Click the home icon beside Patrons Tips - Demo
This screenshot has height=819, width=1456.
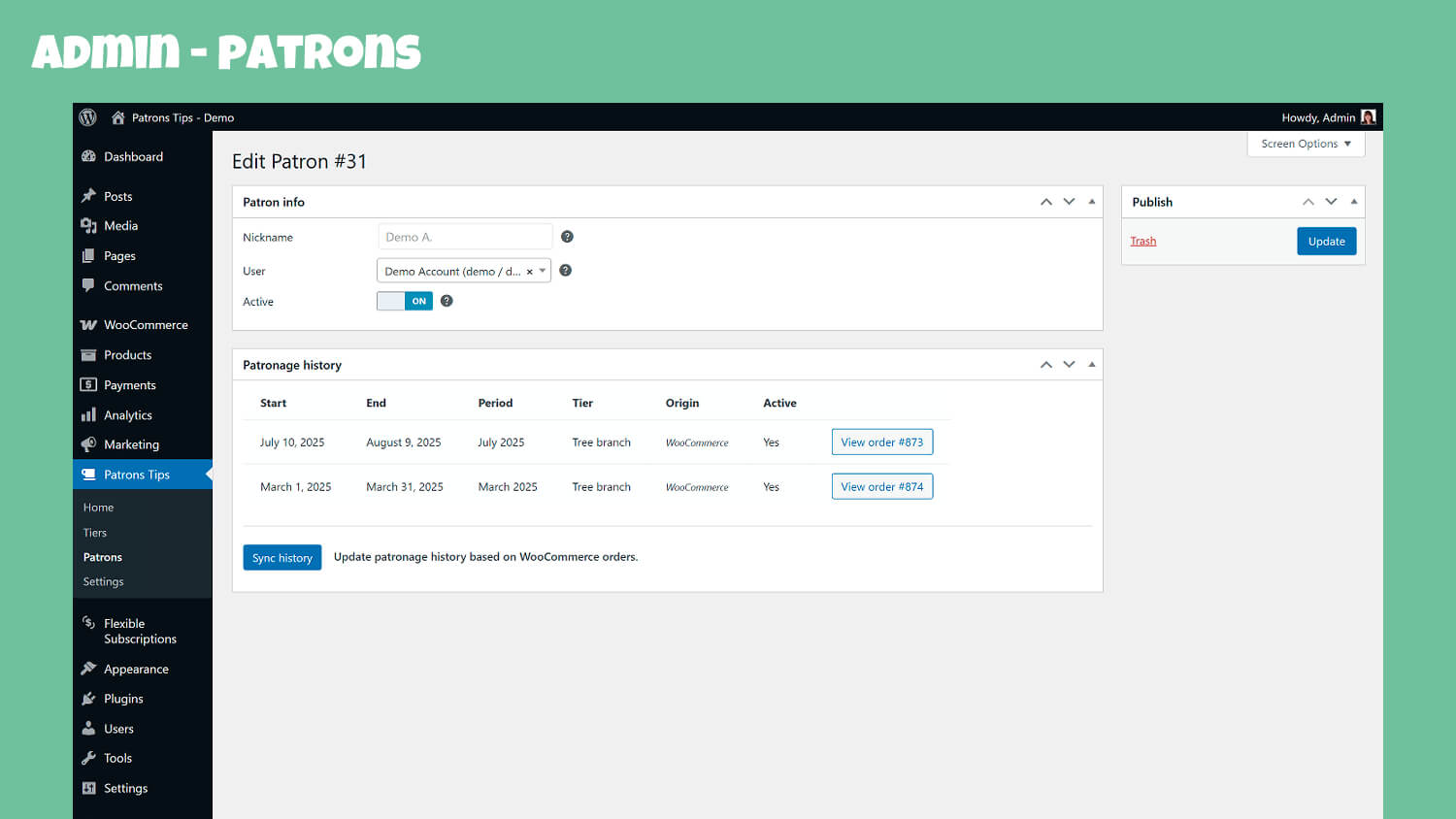point(118,117)
